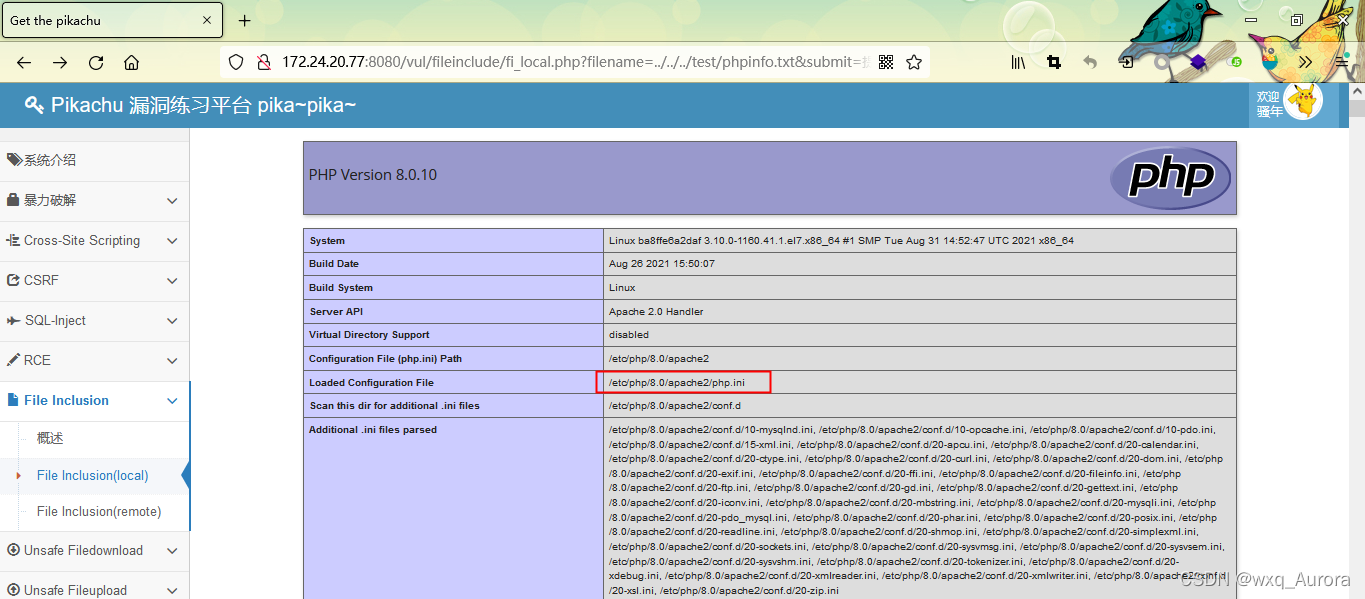Click the lock icon beside 暴力破解

point(14,200)
